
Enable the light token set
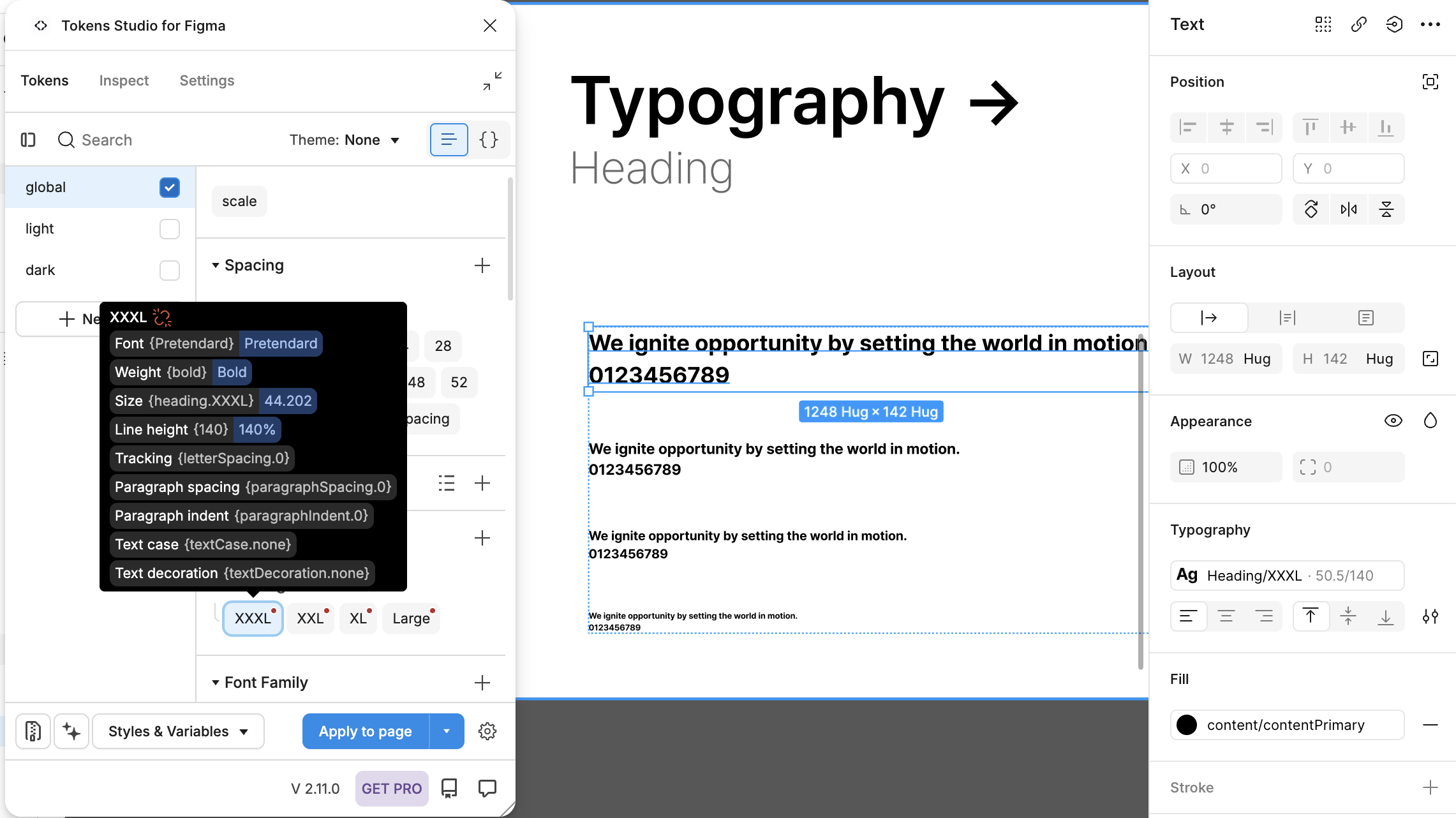pos(170,229)
